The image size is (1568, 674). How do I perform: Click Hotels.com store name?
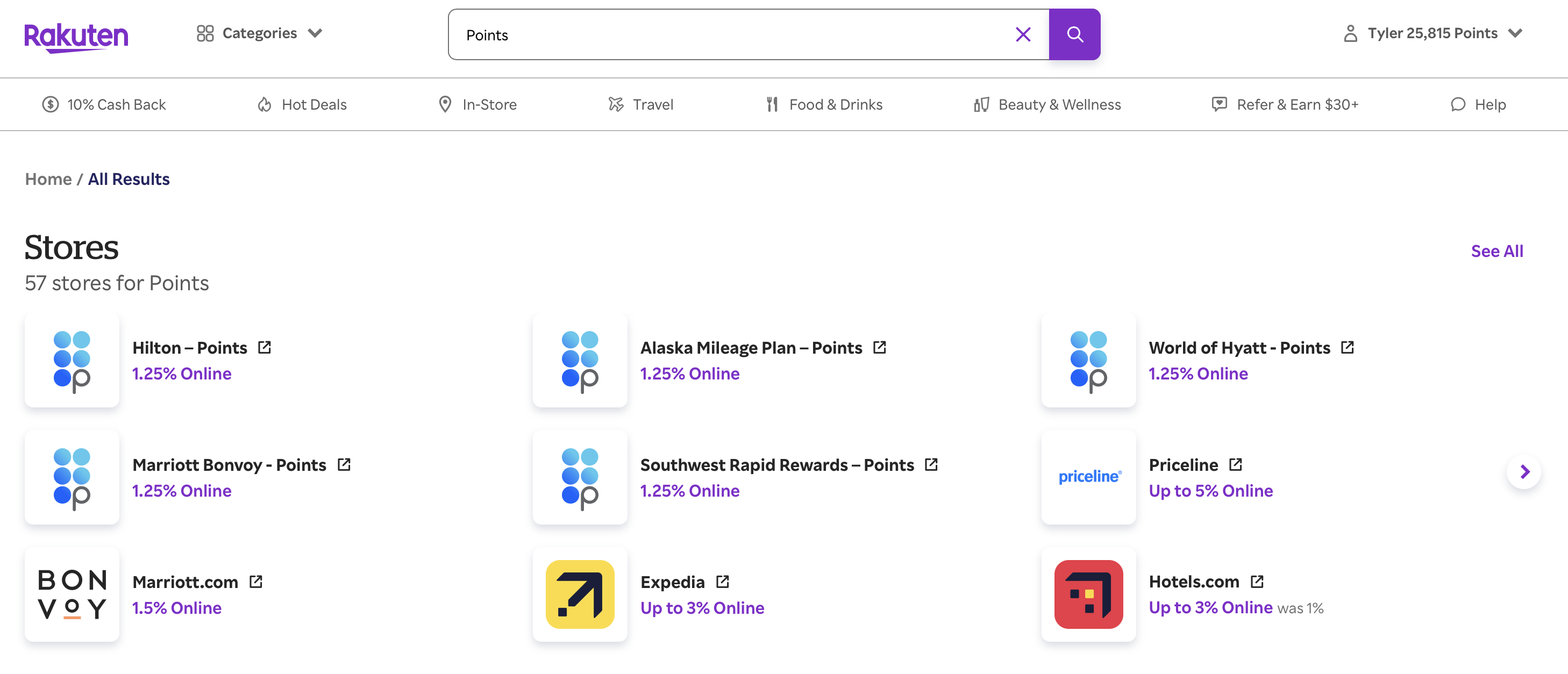(x=1194, y=582)
